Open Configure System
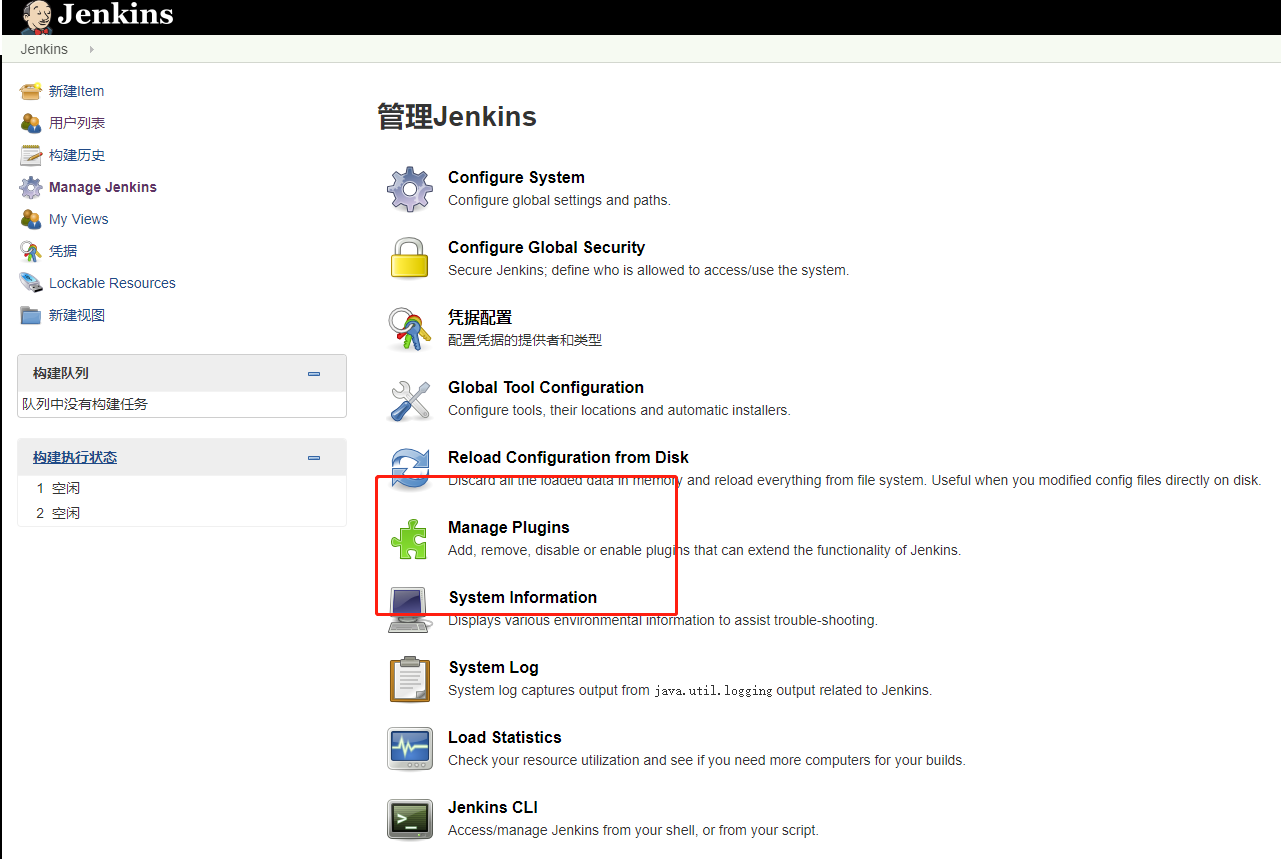 516,177
